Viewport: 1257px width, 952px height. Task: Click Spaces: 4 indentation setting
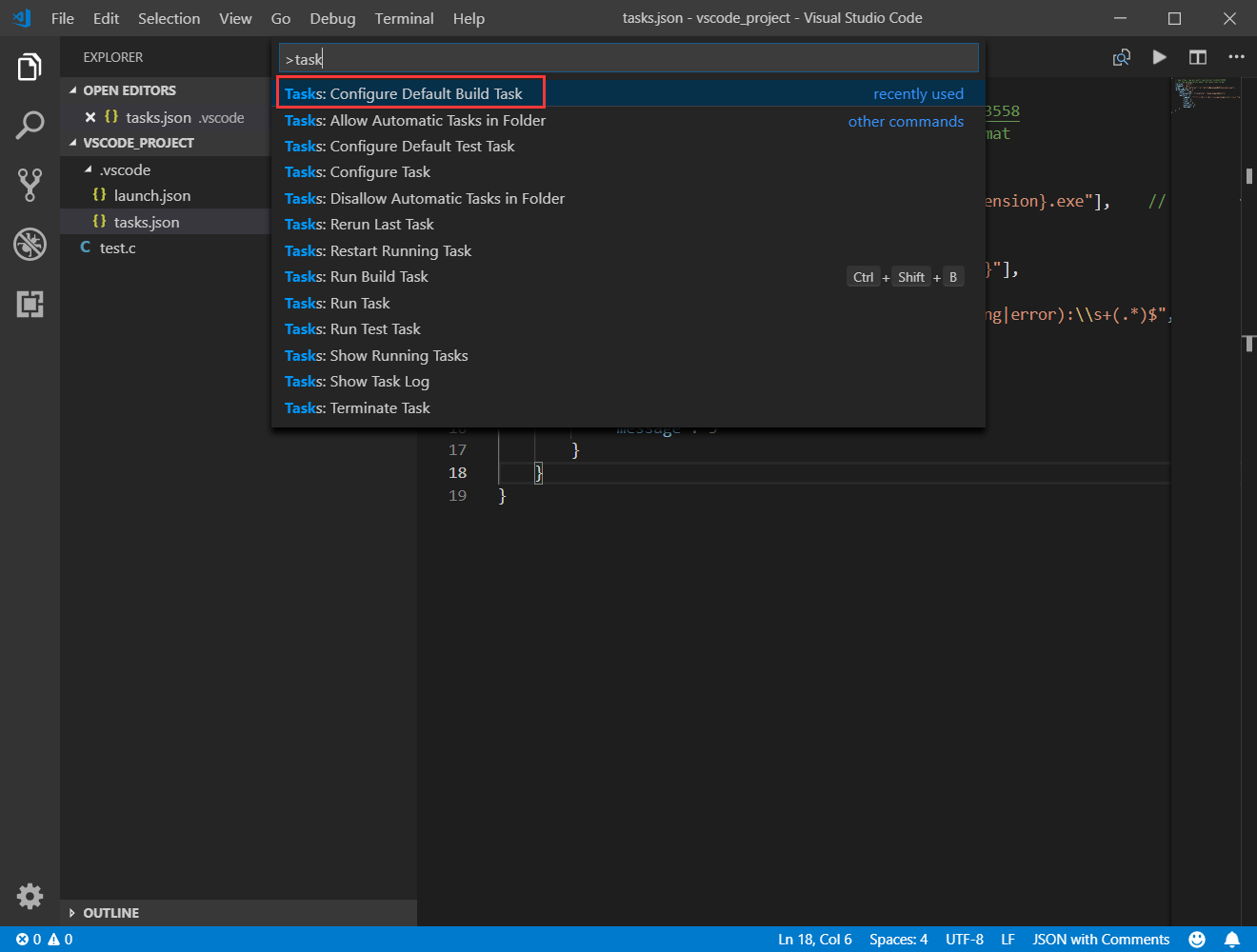898,940
